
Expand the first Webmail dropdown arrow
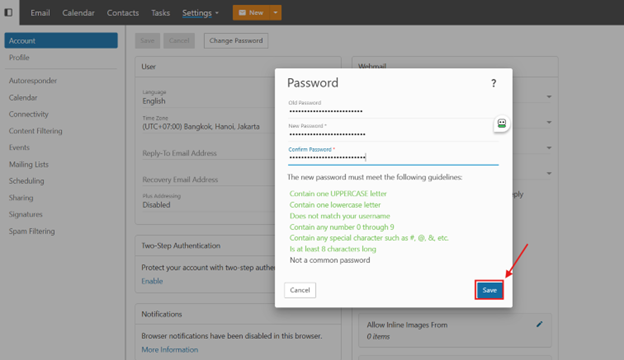[549, 97]
